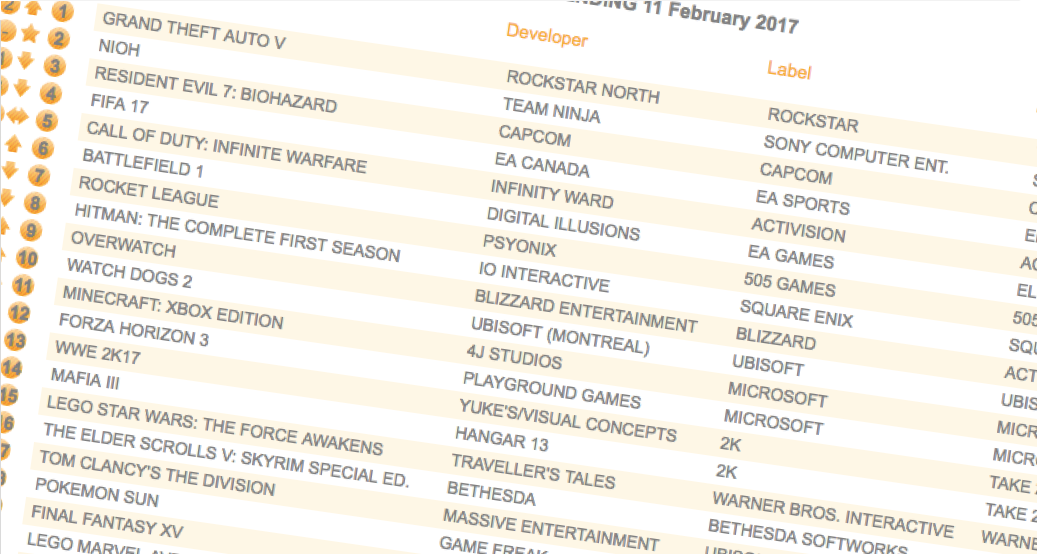This screenshot has height=554, width=1037.
Task: Click the rank 6 badge
Action: [x=42, y=149]
